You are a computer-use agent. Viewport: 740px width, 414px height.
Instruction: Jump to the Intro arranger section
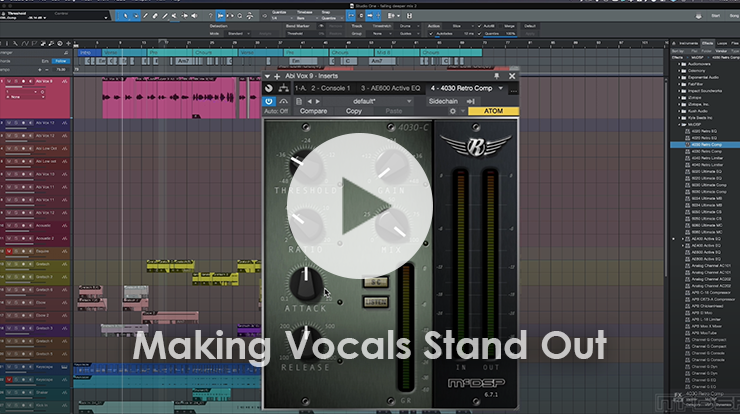[x=89, y=52]
